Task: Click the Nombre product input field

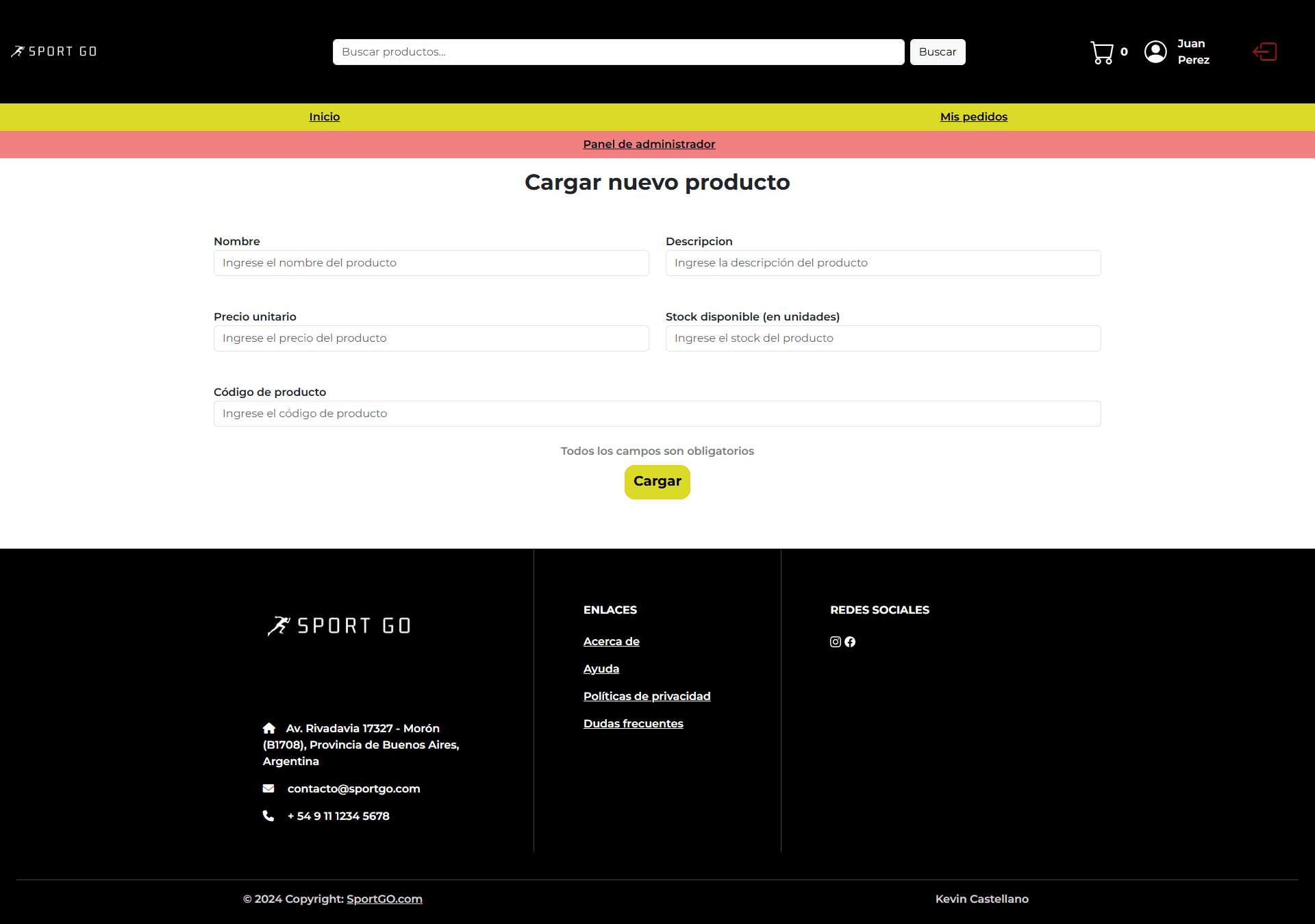Action: coord(431,262)
